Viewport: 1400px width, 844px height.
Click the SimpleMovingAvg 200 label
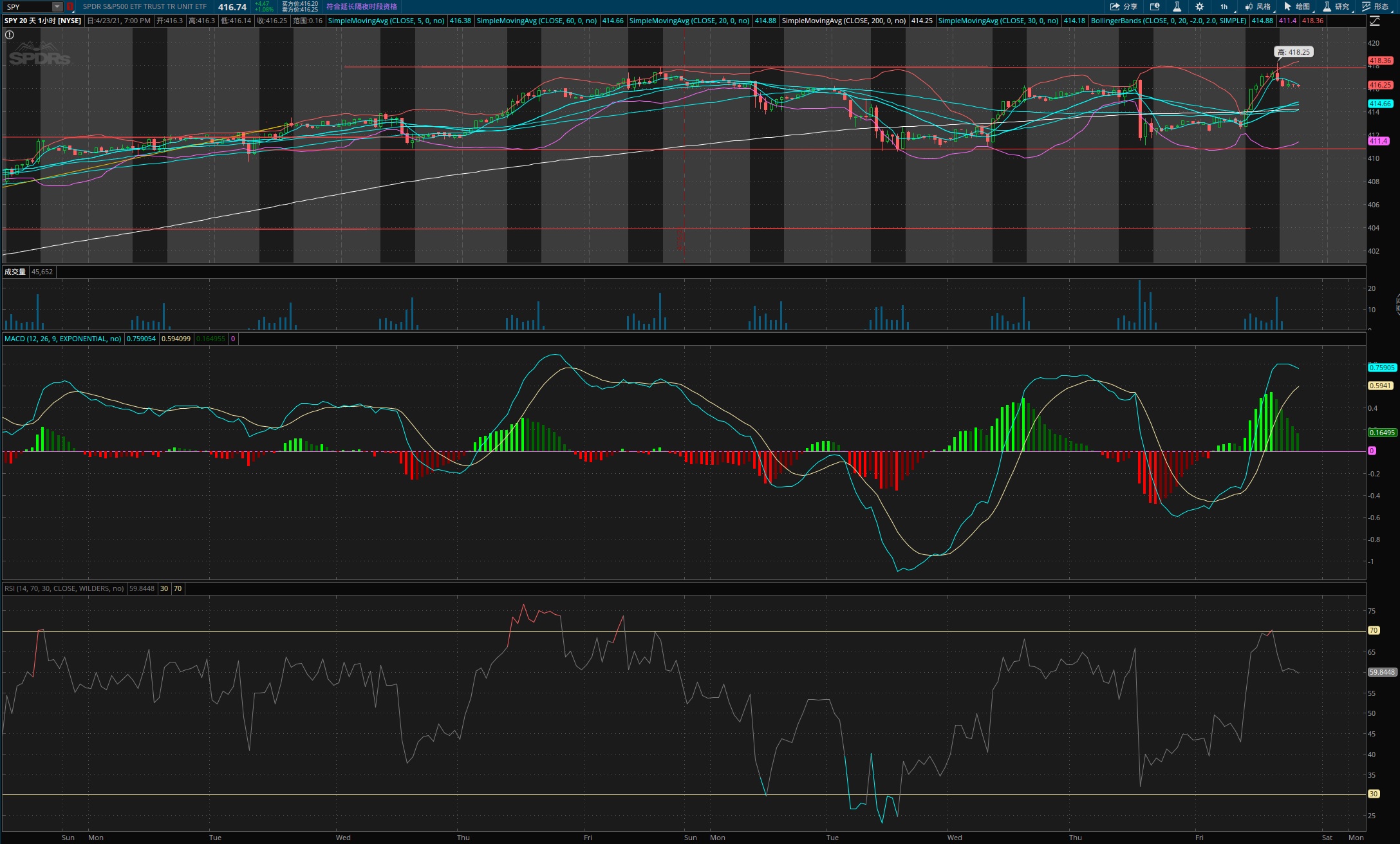[843, 21]
